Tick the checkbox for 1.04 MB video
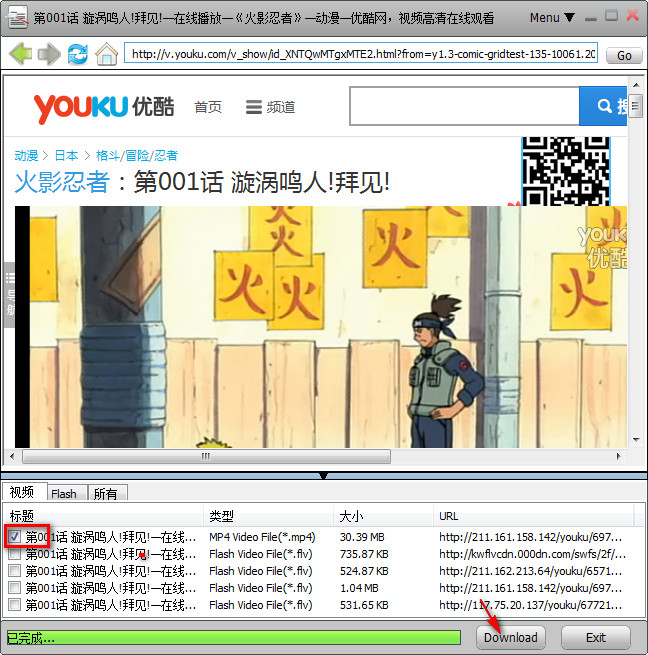The width and height of the screenshot is (648, 655). 14,588
